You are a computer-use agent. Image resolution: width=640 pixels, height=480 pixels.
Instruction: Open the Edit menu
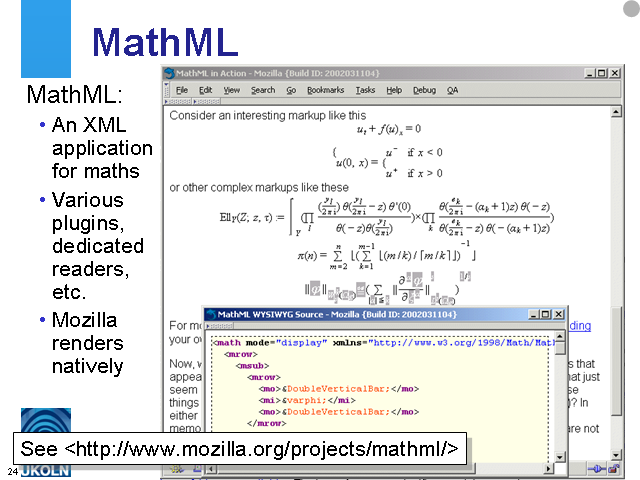point(205,90)
